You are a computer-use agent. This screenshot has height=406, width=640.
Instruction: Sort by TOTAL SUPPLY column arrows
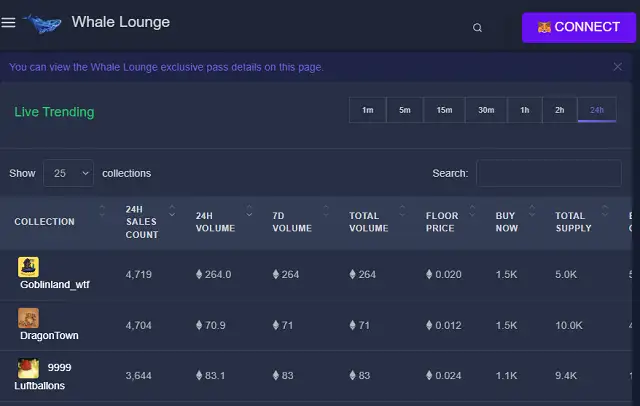(x=605, y=211)
